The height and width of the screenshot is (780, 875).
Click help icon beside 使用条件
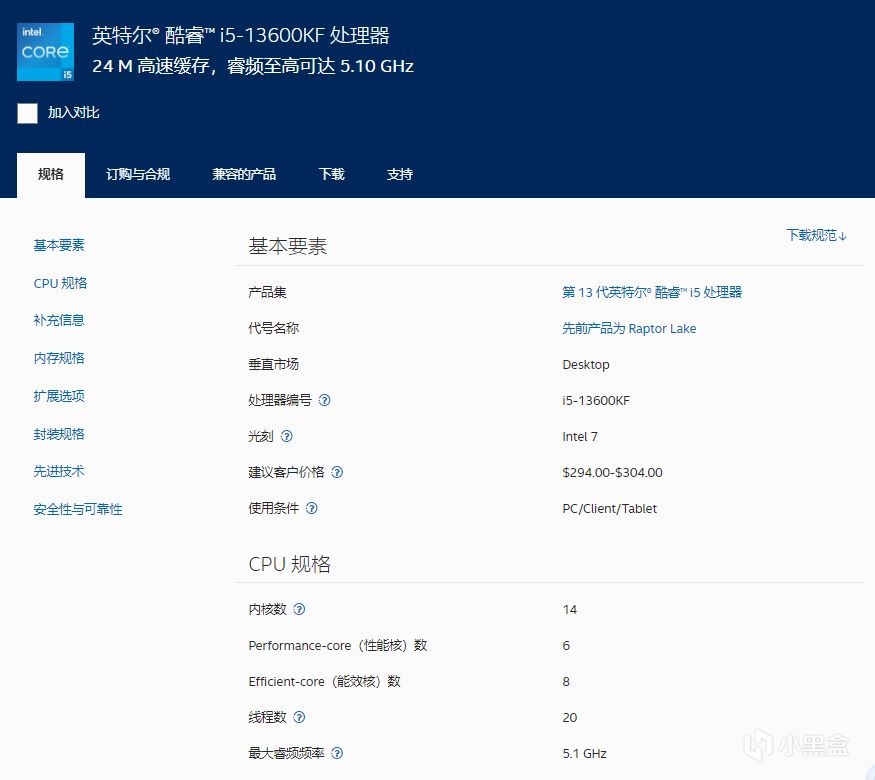(x=312, y=508)
